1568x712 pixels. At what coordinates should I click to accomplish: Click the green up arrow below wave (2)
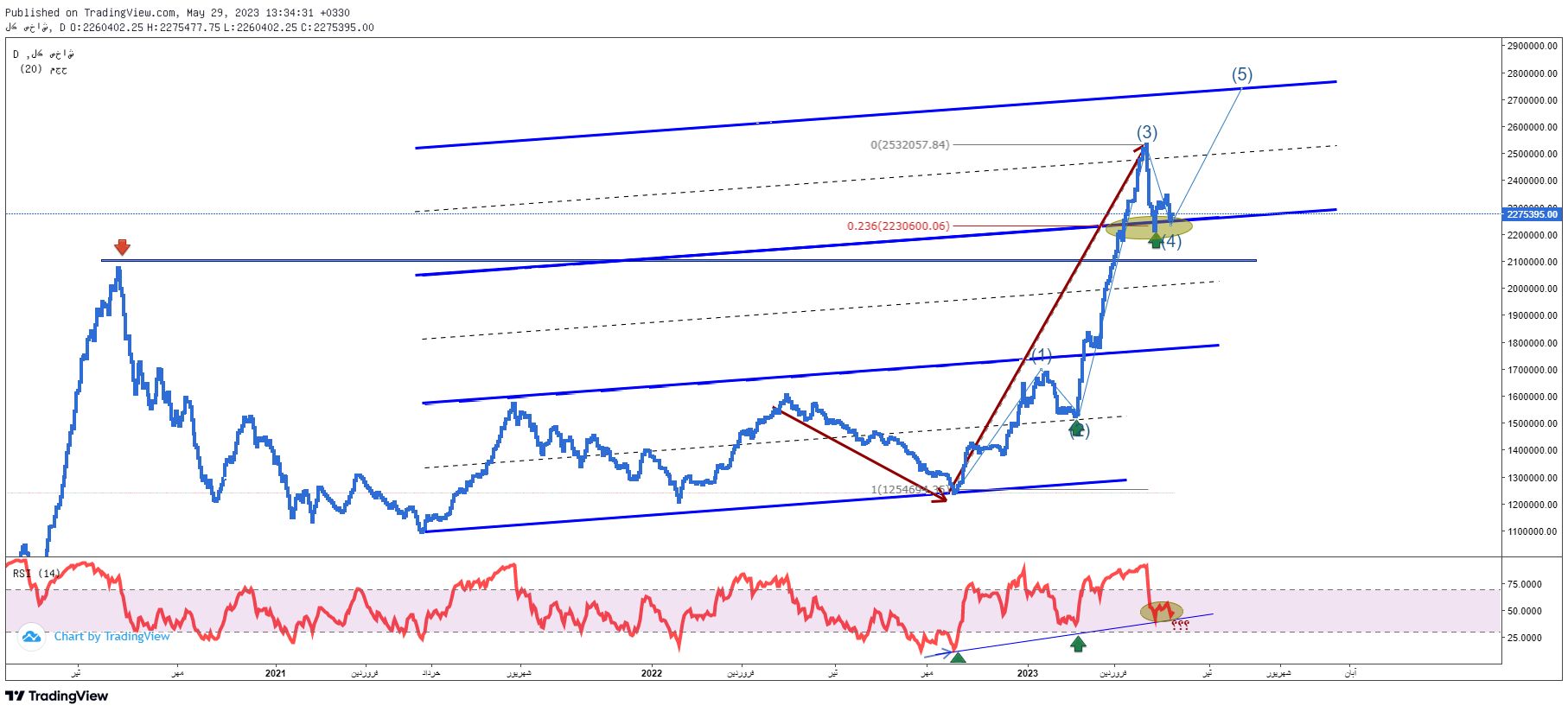(x=1076, y=427)
